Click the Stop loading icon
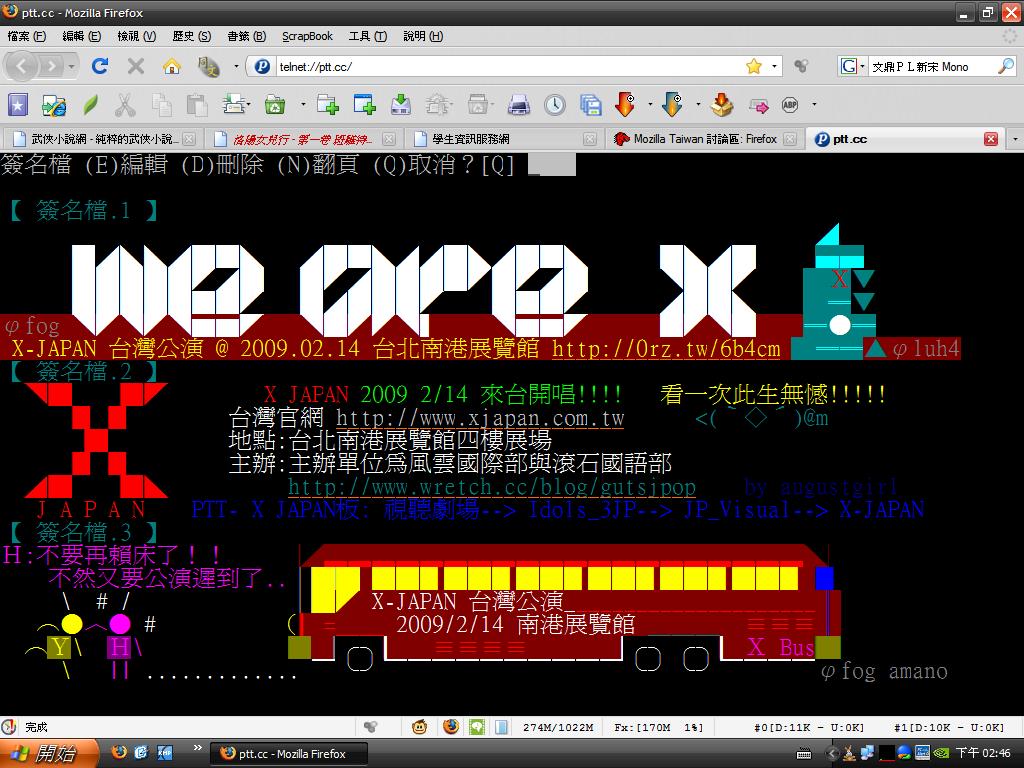The height and width of the screenshot is (768, 1024). point(136,66)
